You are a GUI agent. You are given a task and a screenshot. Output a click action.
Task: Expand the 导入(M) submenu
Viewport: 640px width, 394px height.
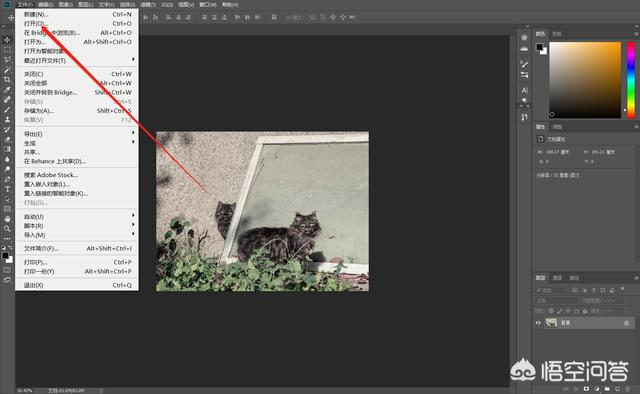(x=76, y=235)
